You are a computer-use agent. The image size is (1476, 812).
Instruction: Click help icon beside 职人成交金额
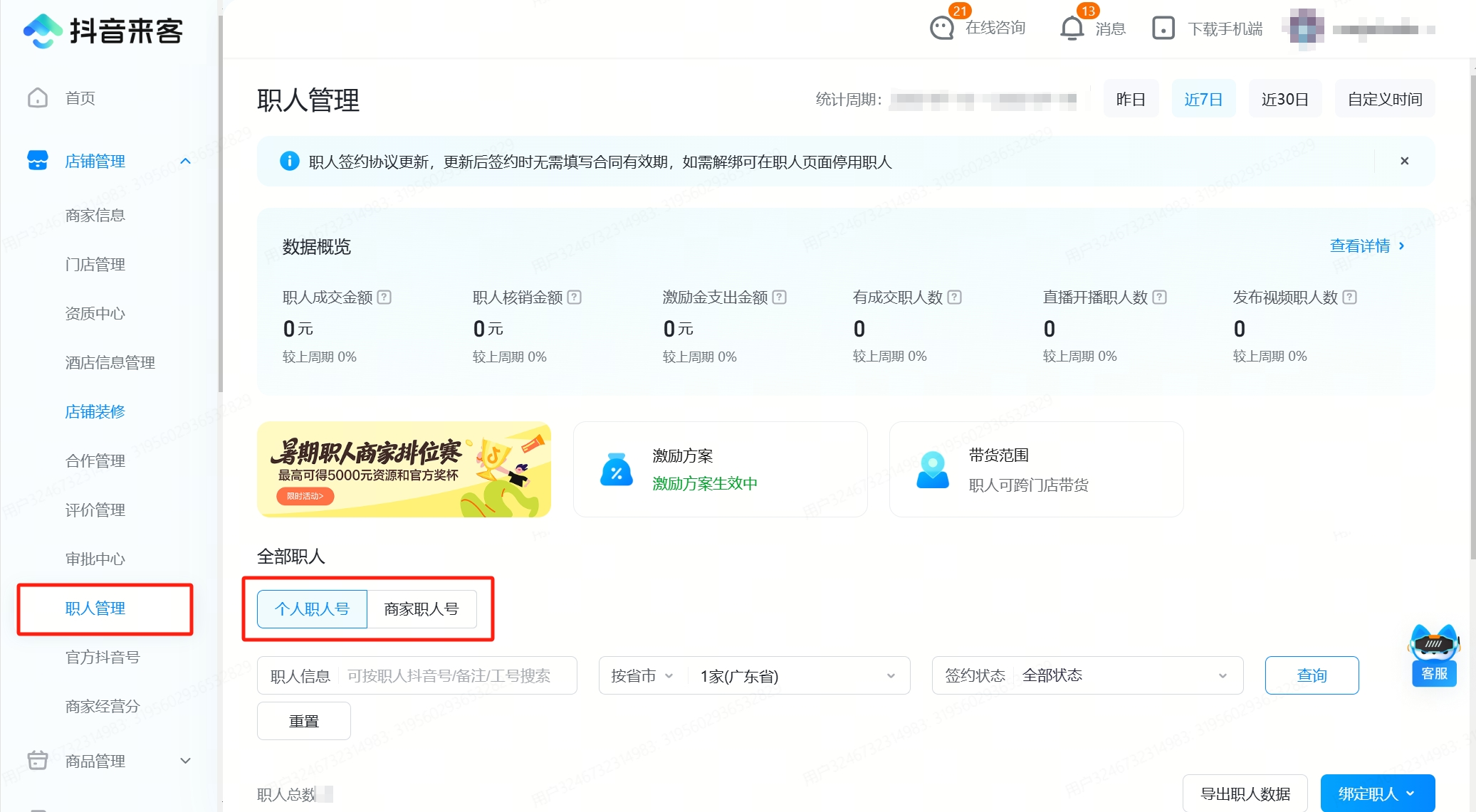click(x=384, y=297)
